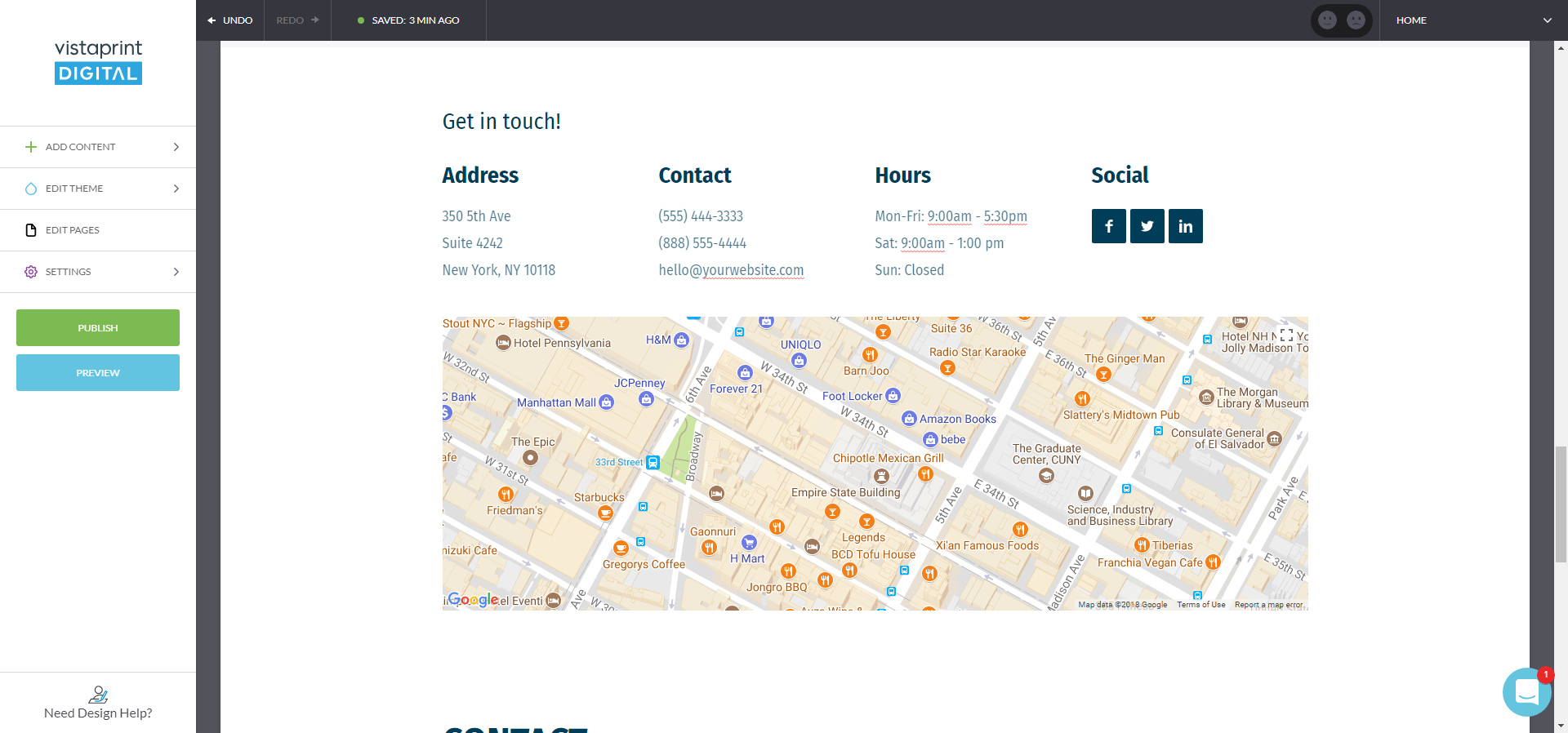The height and width of the screenshot is (733, 1568).
Task: Expand the Edit Theme chevron
Action: pos(176,189)
